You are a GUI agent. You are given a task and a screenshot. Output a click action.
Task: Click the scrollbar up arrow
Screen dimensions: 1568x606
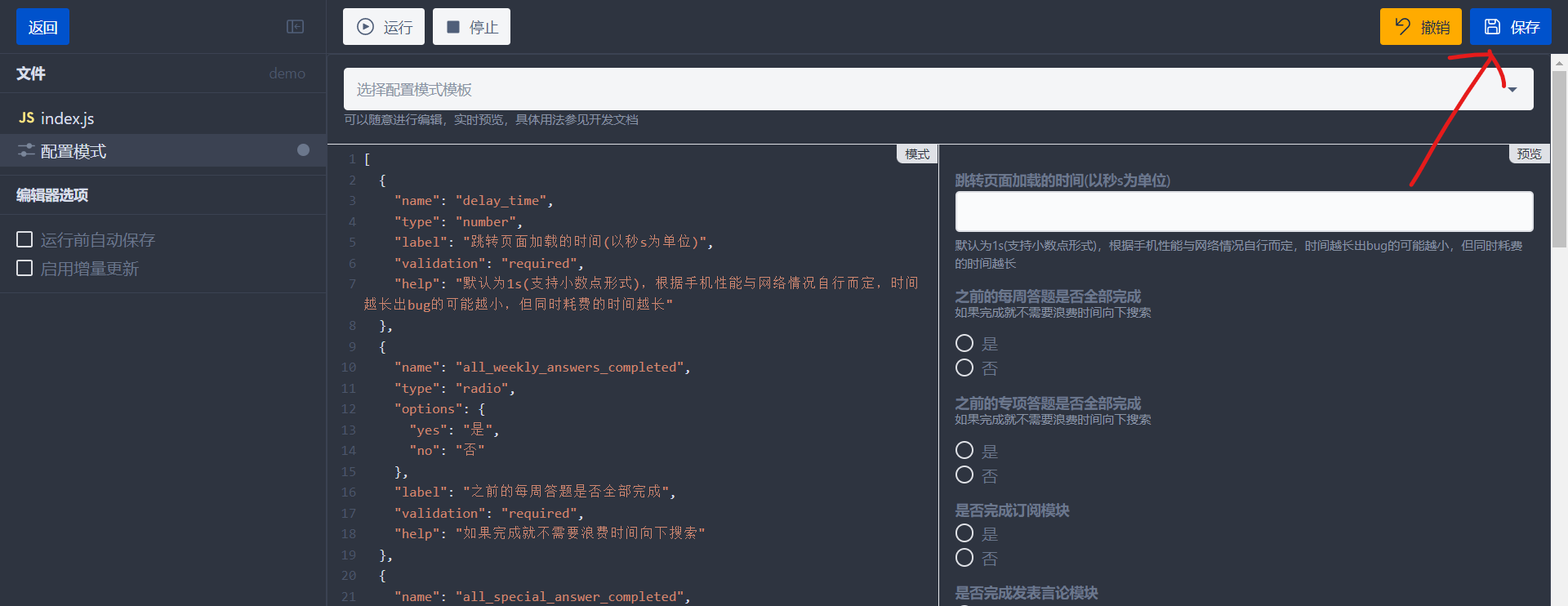[x=1559, y=62]
